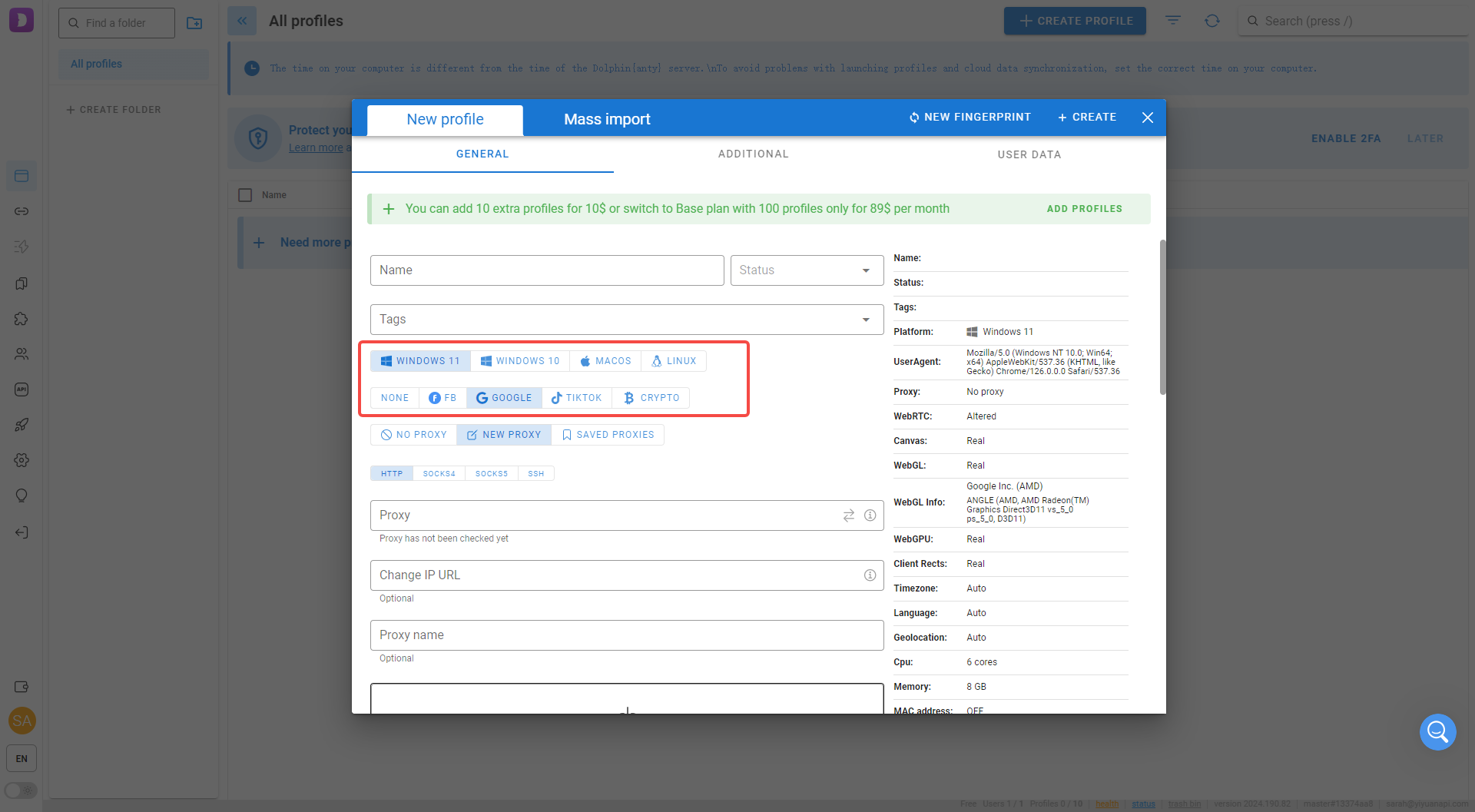Expand the Tags dropdown
Image resolution: width=1475 pixels, height=812 pixels.
pos(866,320)
